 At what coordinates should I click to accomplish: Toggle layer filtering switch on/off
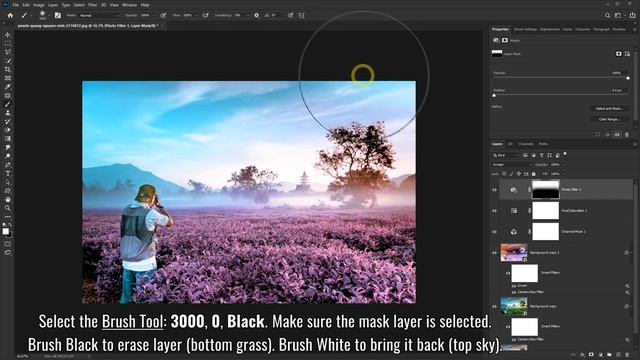[x=565, y=154]
